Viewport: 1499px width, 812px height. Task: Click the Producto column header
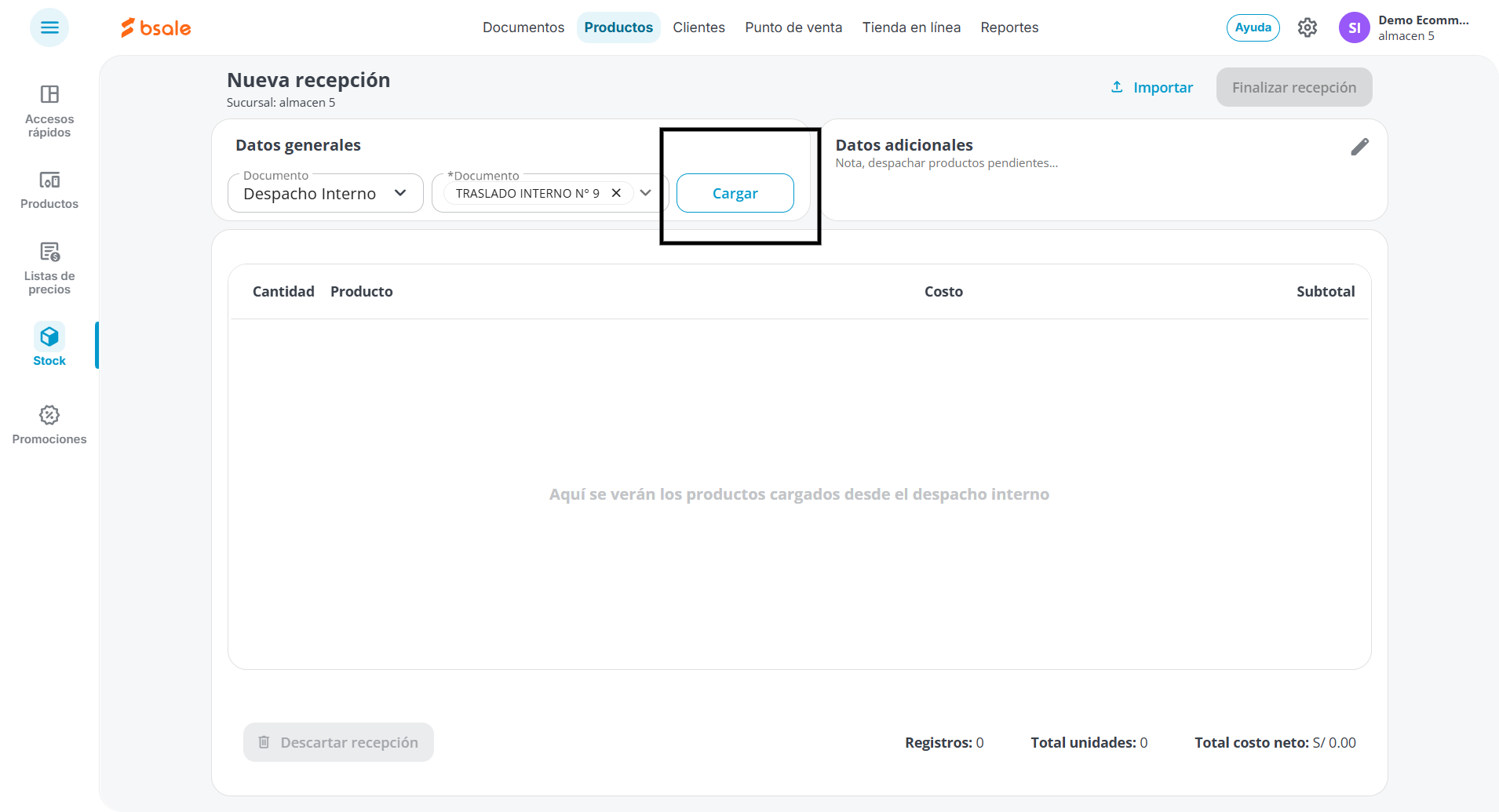click(362, 292)
